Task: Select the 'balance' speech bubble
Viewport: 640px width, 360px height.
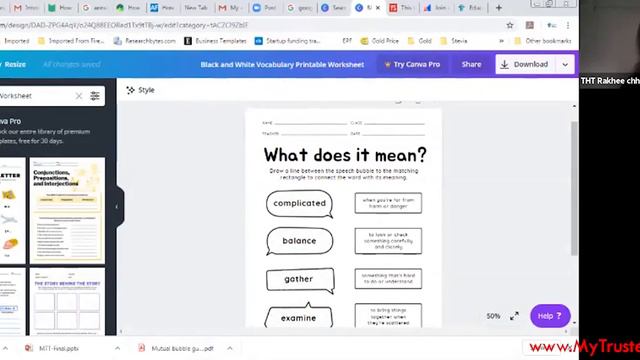Action: click(x=299, y=241)
